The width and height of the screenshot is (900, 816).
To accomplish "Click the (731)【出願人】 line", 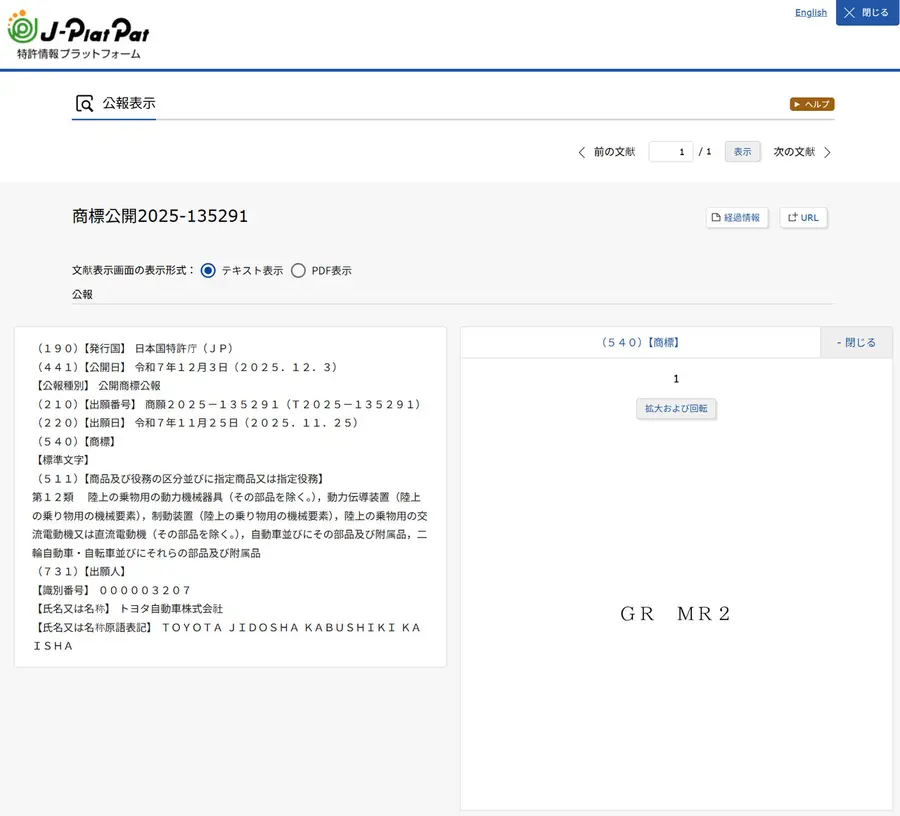I will [x=80, y=572].
